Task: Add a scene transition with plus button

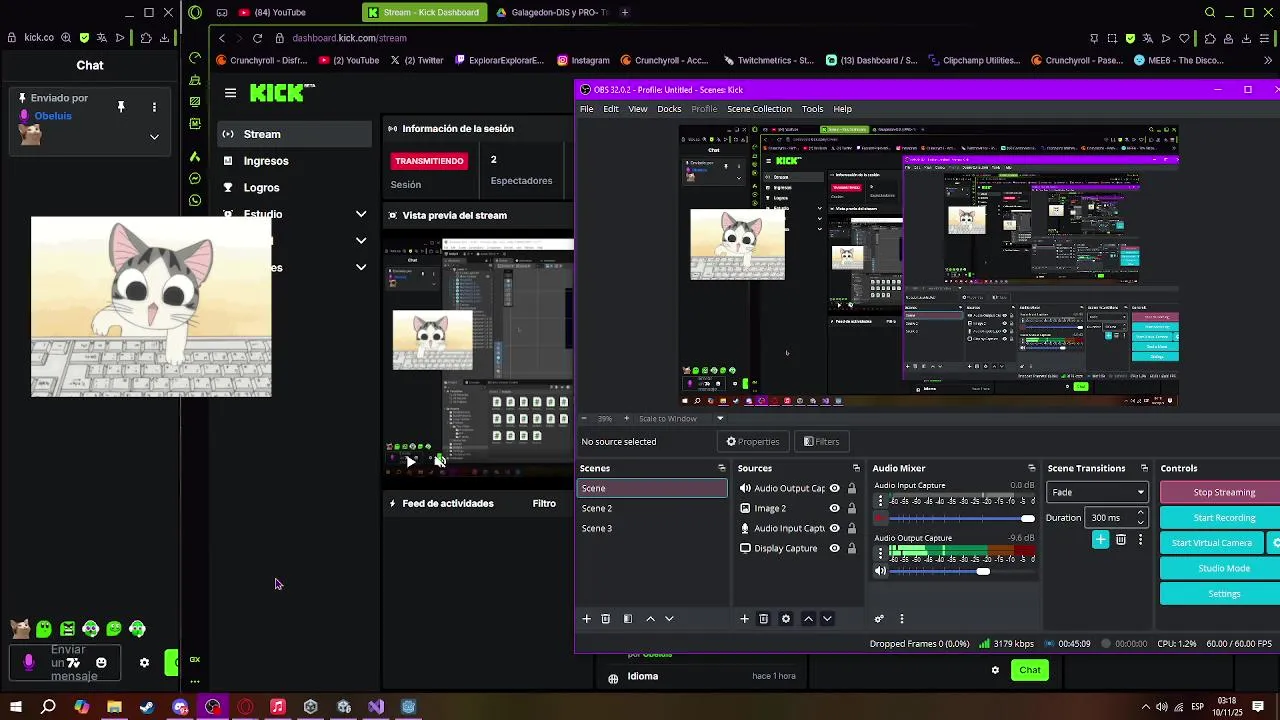Action: (x=1100, y=540)
